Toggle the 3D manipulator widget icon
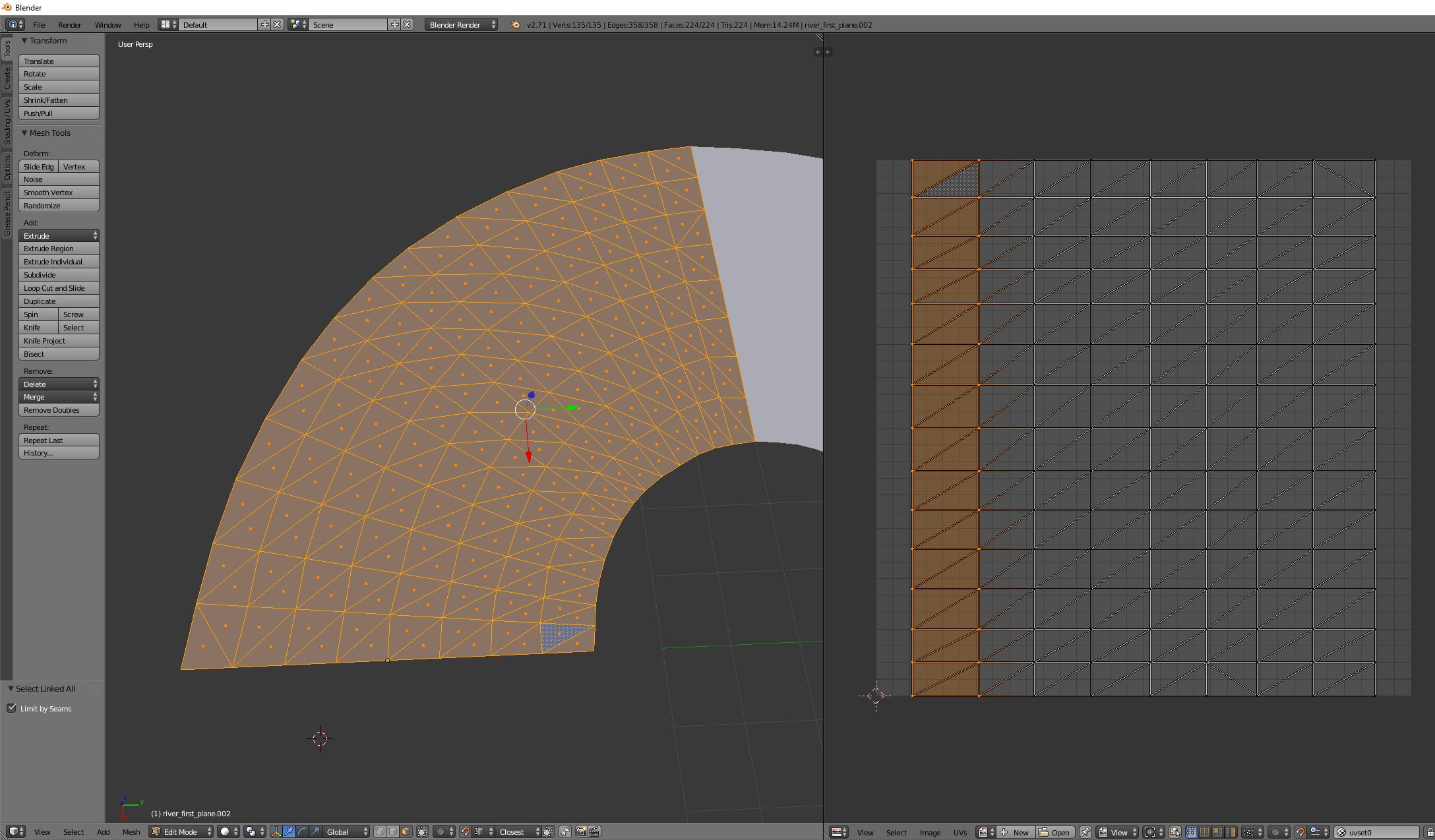 [276, 831]
